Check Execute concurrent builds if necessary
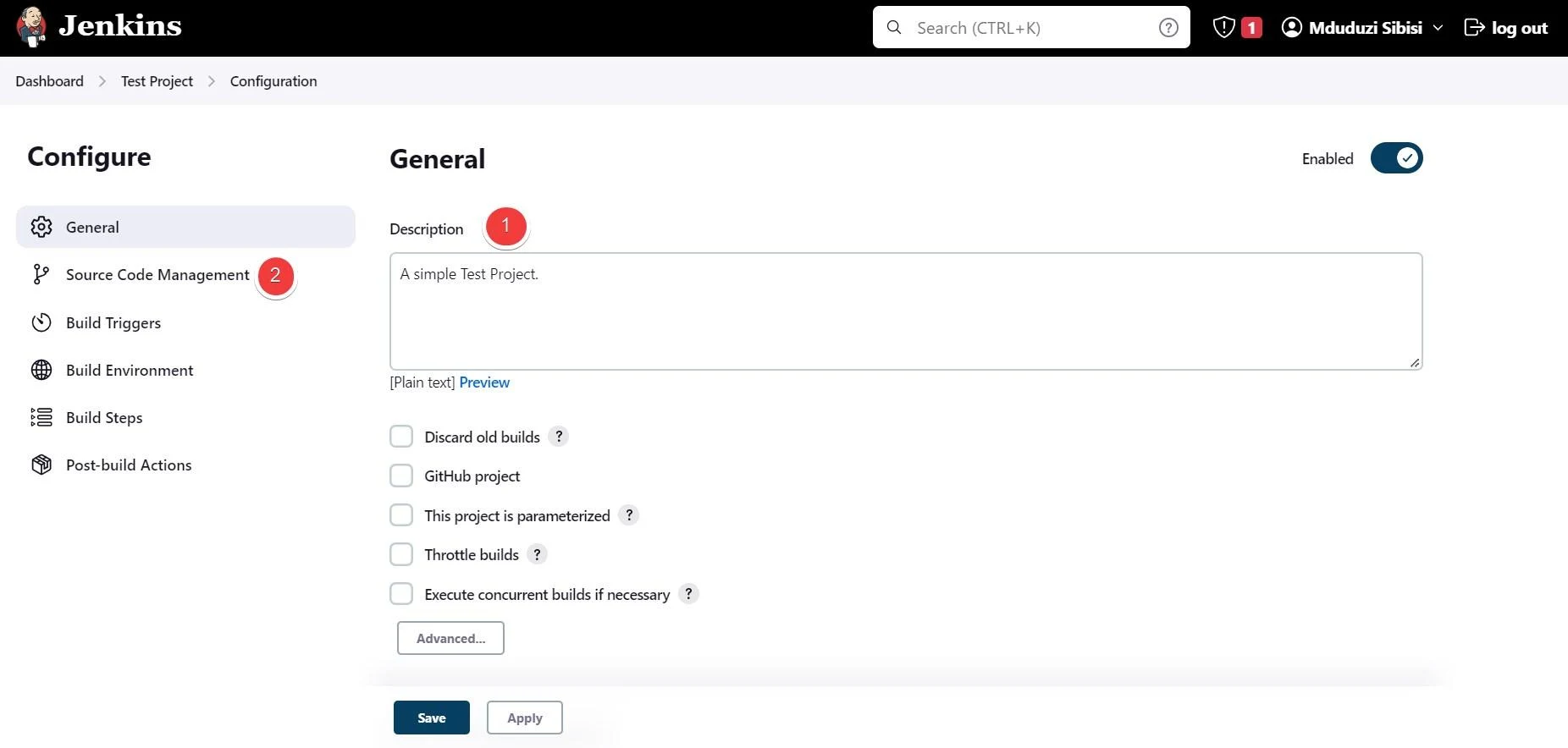The image size is (1568, 748). pos(401,594)
